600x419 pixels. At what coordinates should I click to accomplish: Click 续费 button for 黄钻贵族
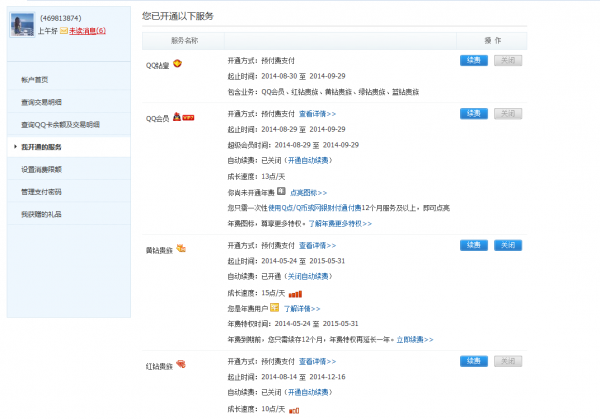tap(474, 245)
